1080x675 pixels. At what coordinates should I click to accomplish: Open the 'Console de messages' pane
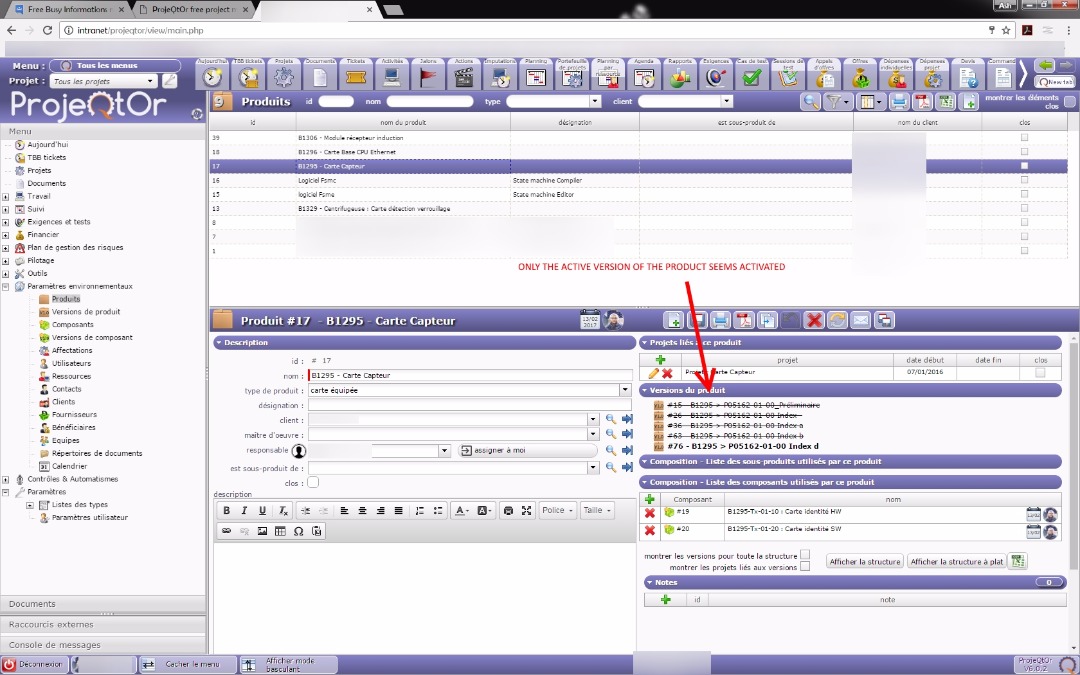coord(103,645)
